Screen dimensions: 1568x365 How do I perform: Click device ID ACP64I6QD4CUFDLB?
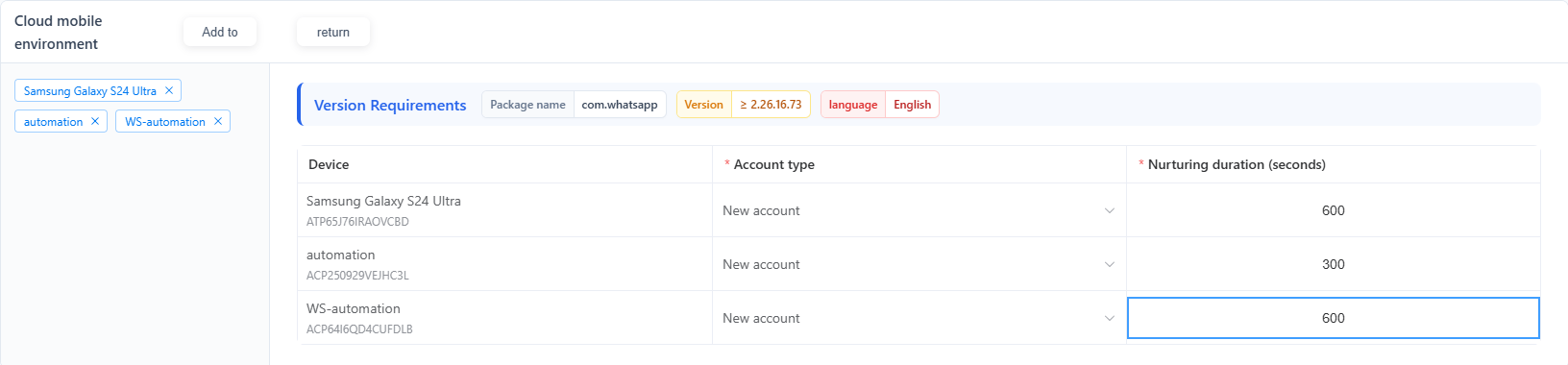point(359,329)
